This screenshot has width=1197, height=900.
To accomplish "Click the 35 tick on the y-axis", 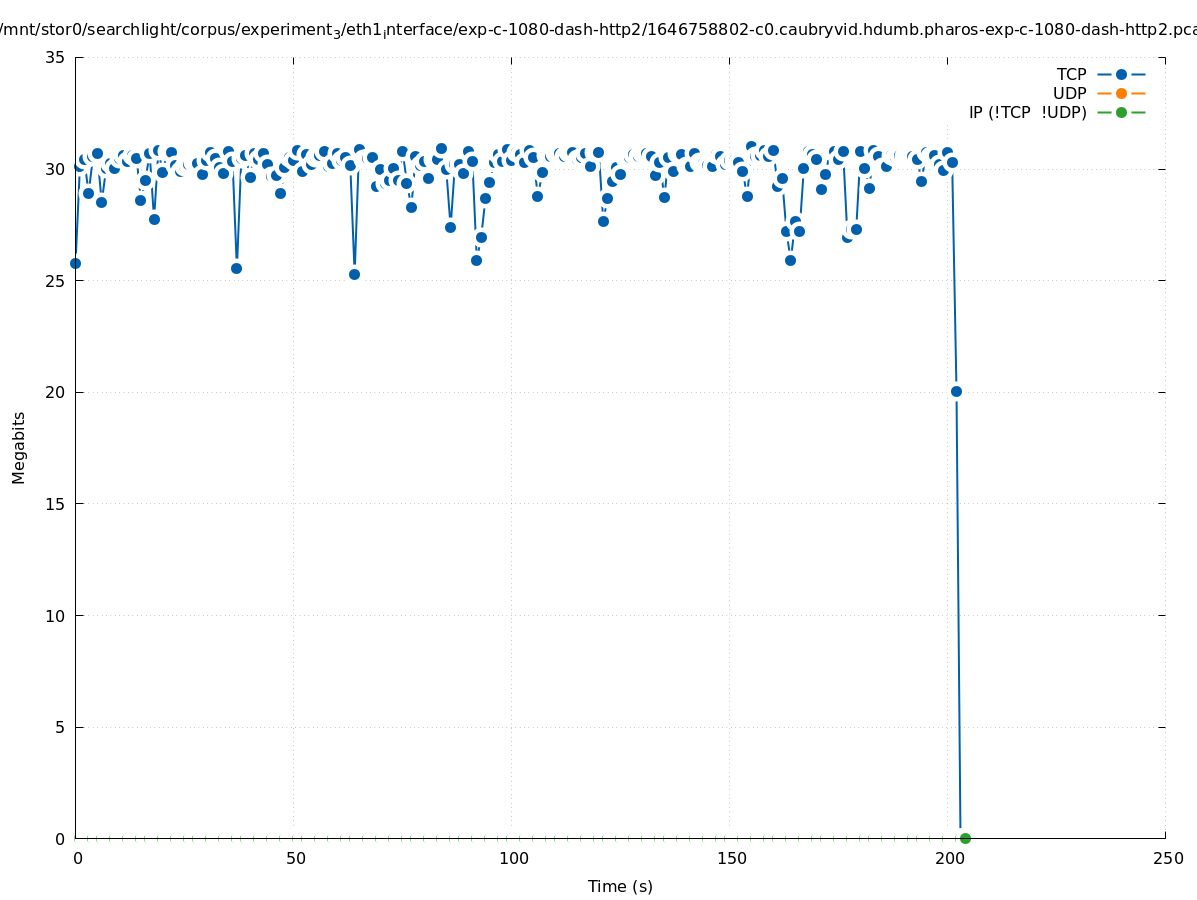I will [x=55, y=57].
